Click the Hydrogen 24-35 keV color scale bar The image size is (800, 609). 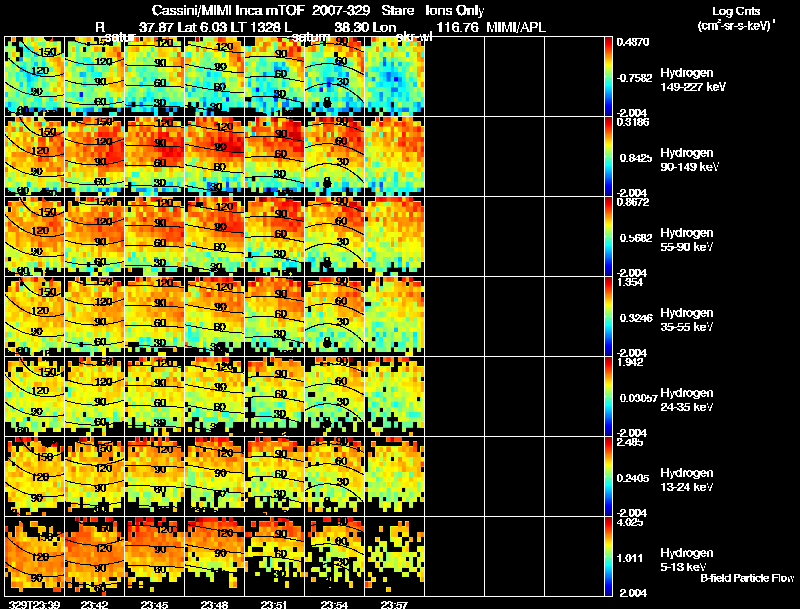(608, 397)
